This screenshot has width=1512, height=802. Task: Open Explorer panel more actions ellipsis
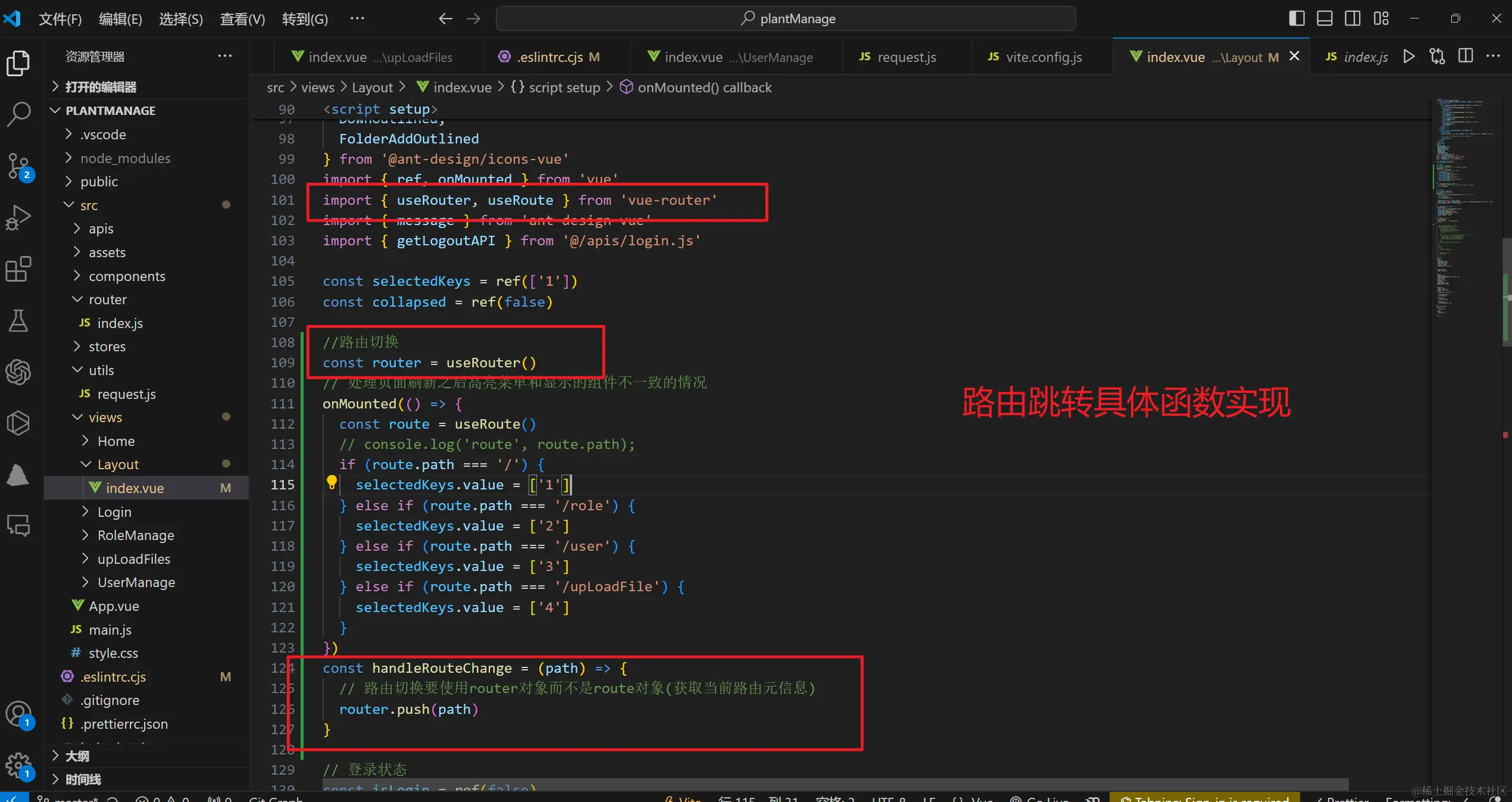(x=225, y=56)
